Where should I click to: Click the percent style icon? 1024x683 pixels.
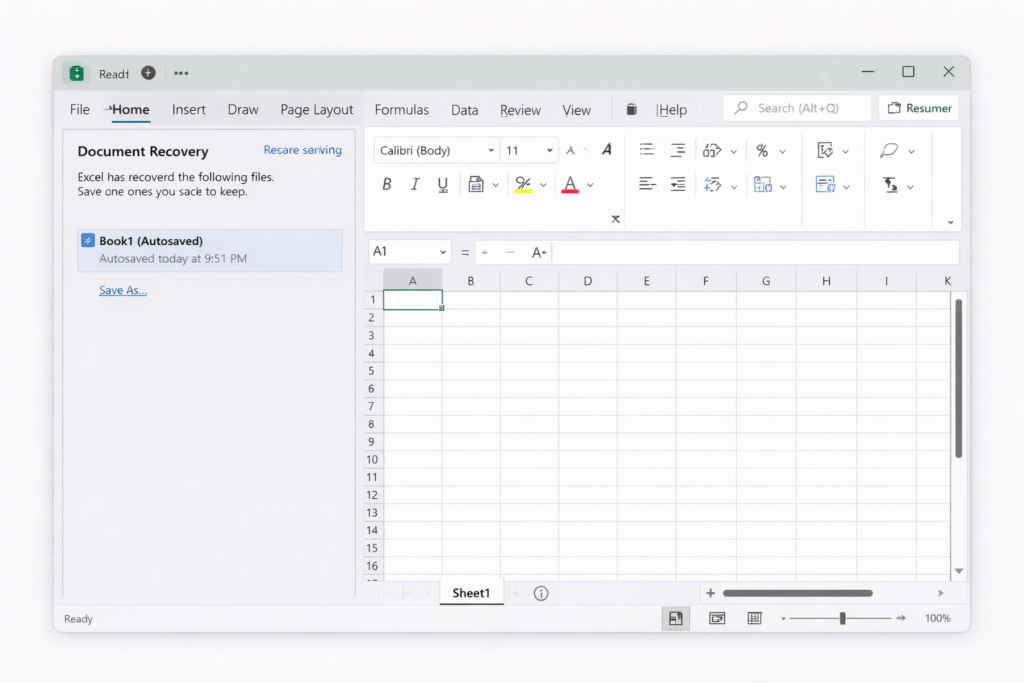pos(761,151)
